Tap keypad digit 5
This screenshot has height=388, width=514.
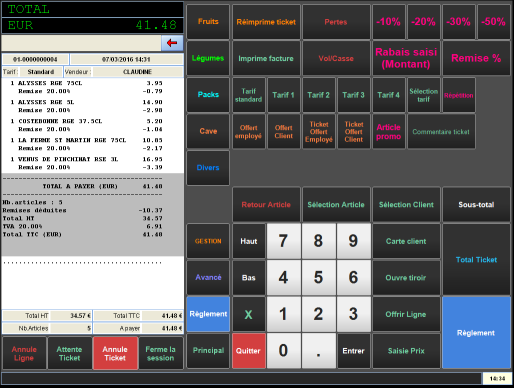click(319, 278)
